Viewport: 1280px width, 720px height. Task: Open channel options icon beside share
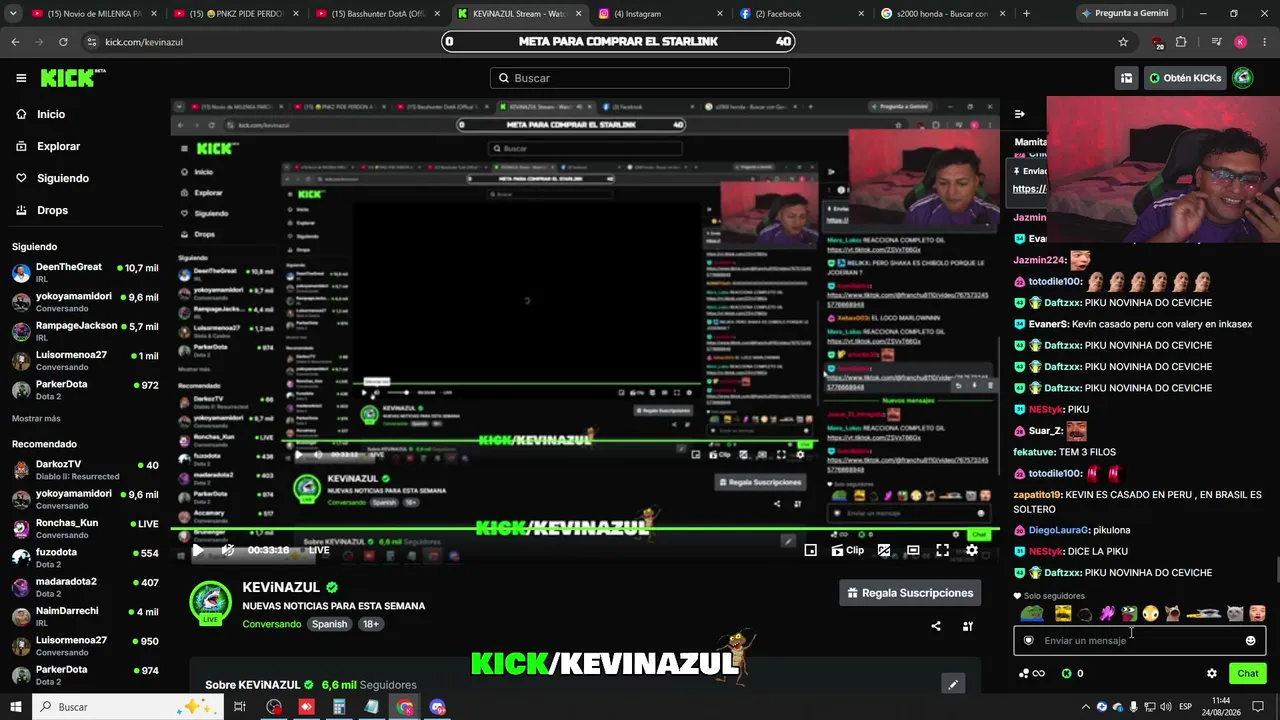tap(968, 626)
